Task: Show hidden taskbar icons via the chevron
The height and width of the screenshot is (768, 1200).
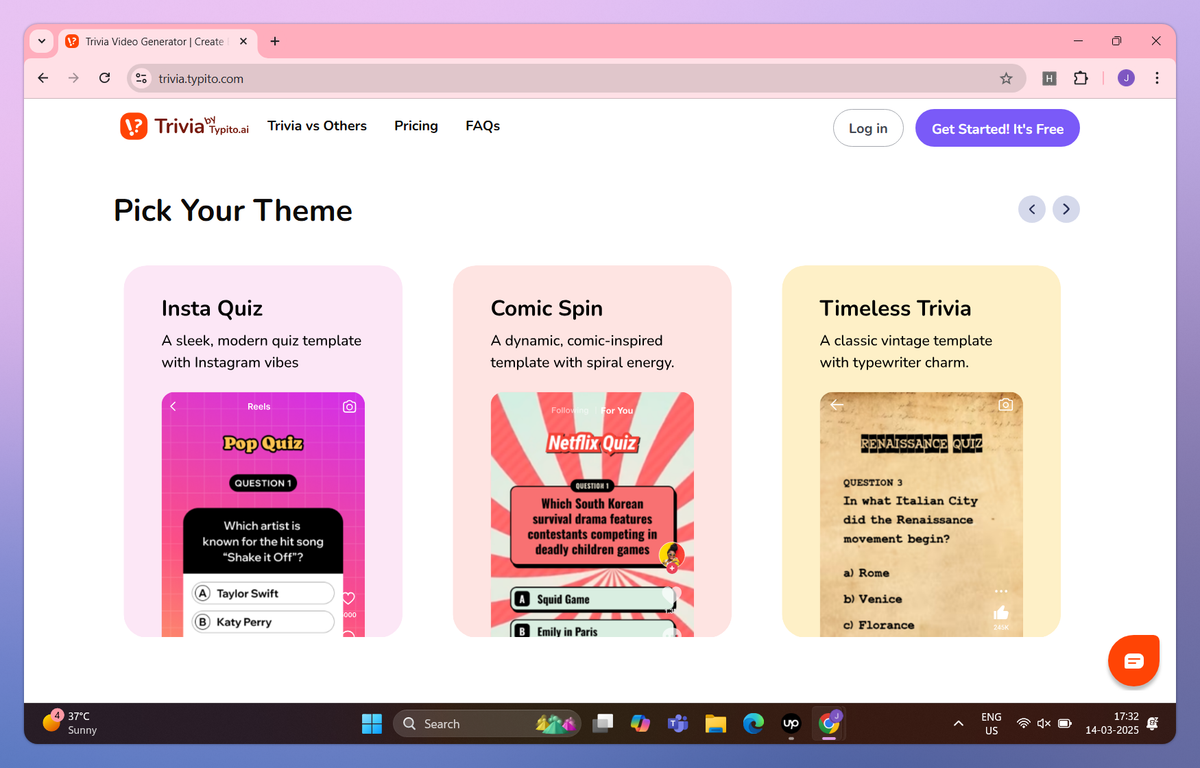Action: pos(957,723)
